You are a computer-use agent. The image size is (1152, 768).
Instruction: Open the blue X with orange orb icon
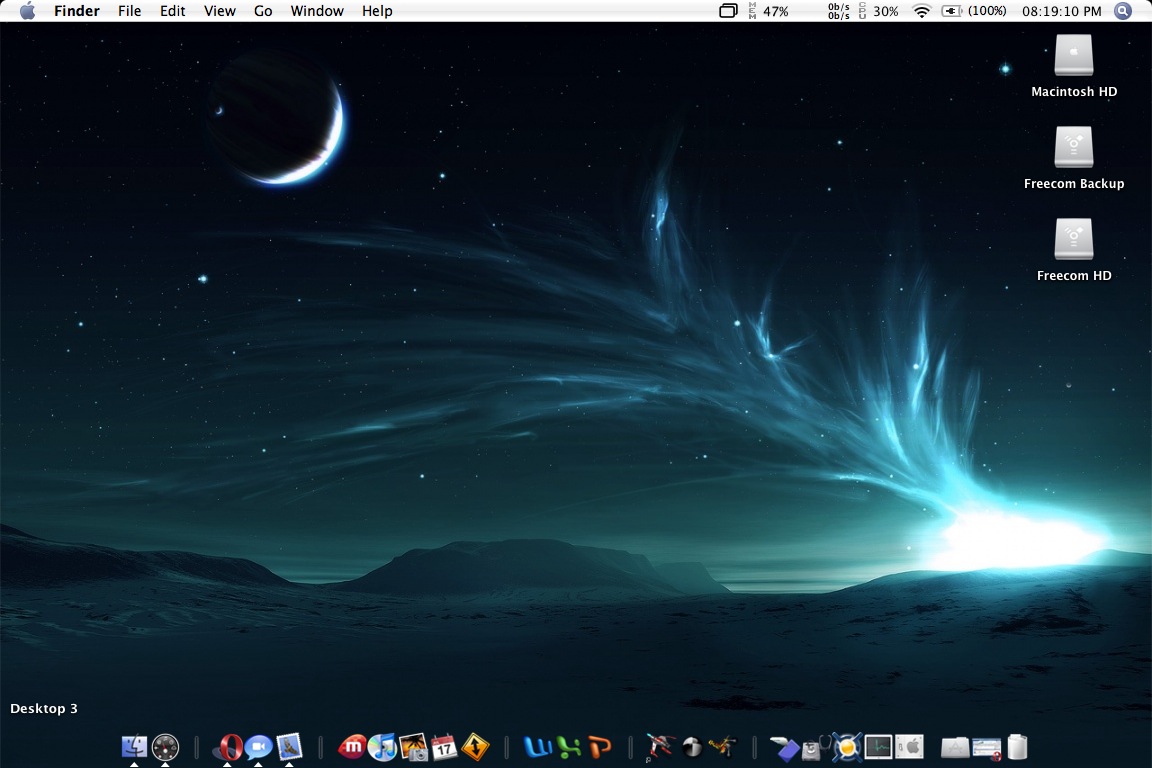point(846,747)
